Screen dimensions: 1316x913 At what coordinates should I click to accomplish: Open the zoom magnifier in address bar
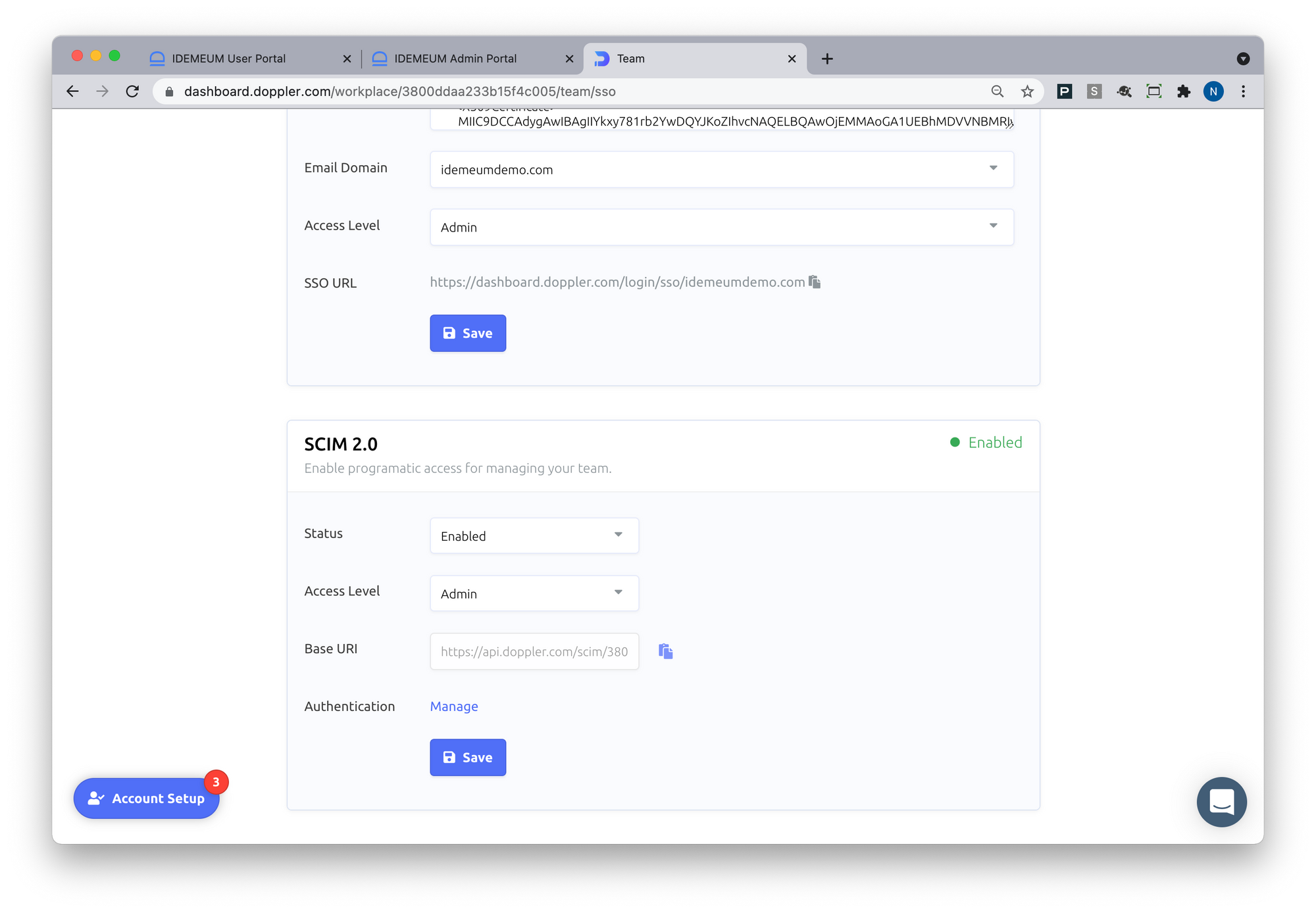pyautogui.click(x=998, y=91)
